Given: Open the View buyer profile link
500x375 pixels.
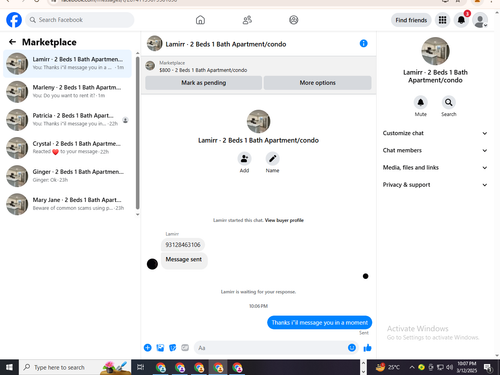Looking at the screenshot, I should tap(284, 220).
